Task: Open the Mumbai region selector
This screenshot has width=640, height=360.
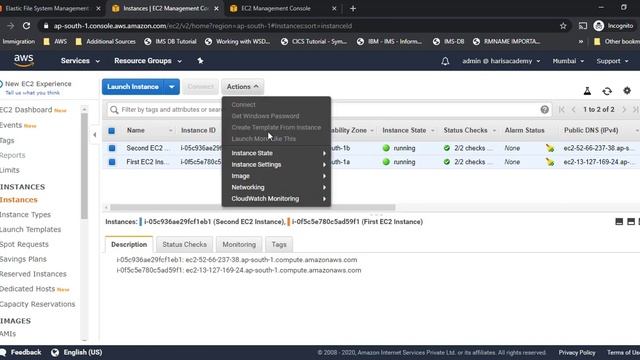Action: click(568, 61)
